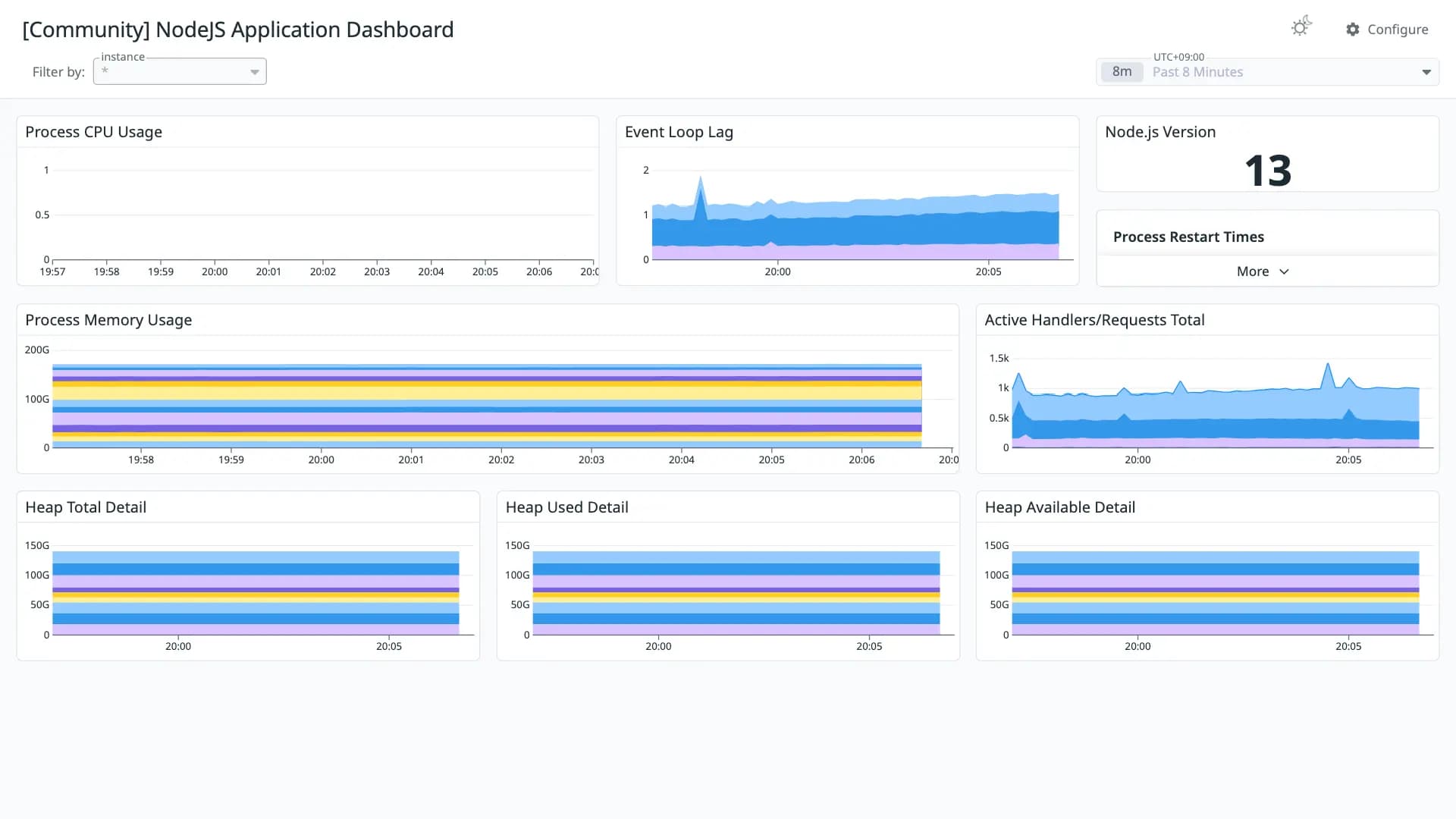Image resolution: width=1456 pixels, height=819 pixels.
Task: Click the 150G axis label in Heap Total Detail
Action: [36, 545]
